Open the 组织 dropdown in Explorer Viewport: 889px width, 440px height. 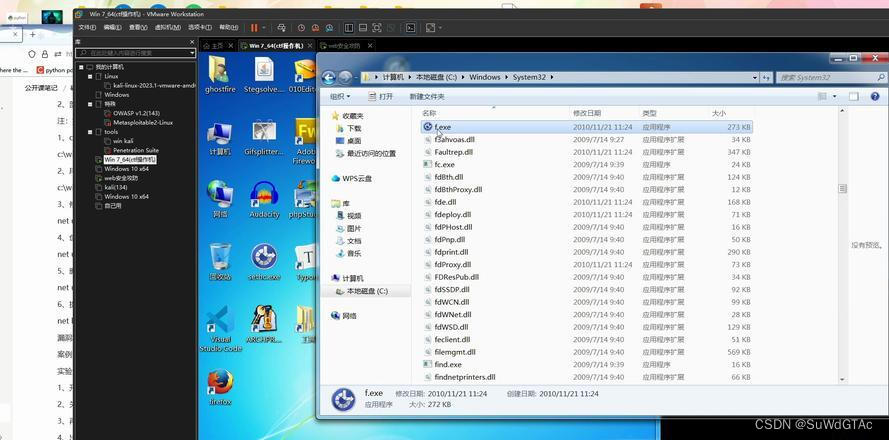[340, 97]
